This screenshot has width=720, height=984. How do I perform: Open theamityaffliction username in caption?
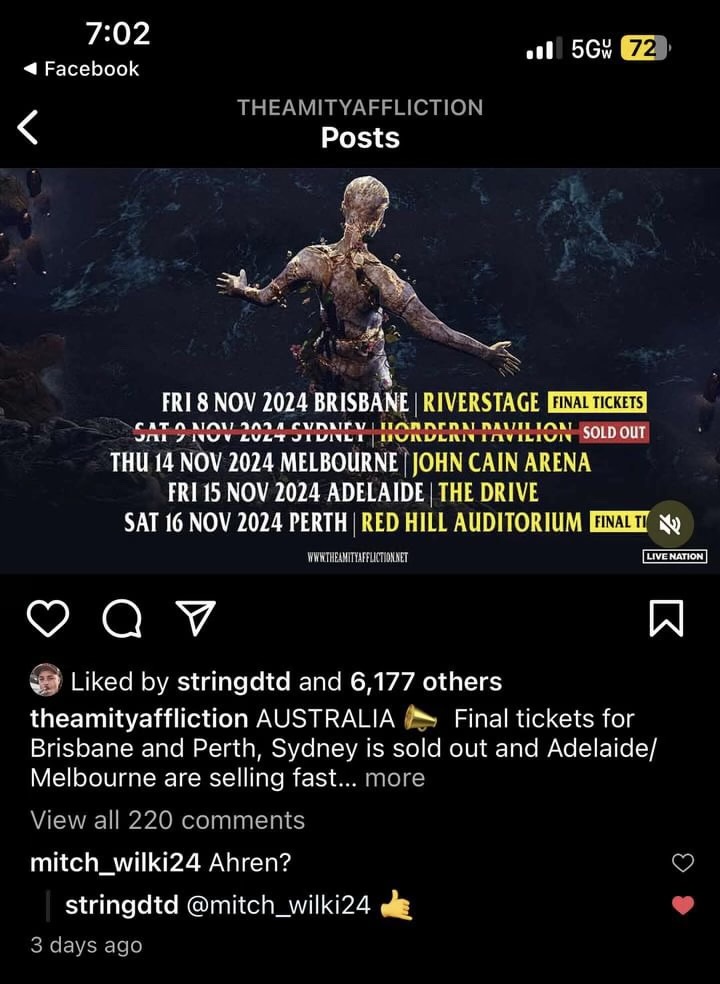(x=139, y=719)
